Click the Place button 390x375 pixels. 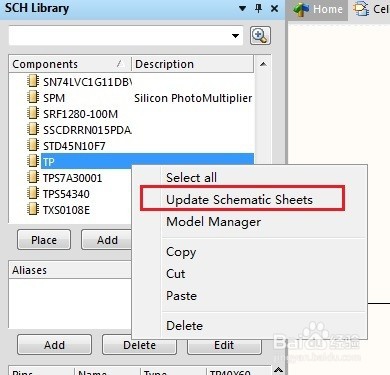pyautogui.click(x=44, y=240)
